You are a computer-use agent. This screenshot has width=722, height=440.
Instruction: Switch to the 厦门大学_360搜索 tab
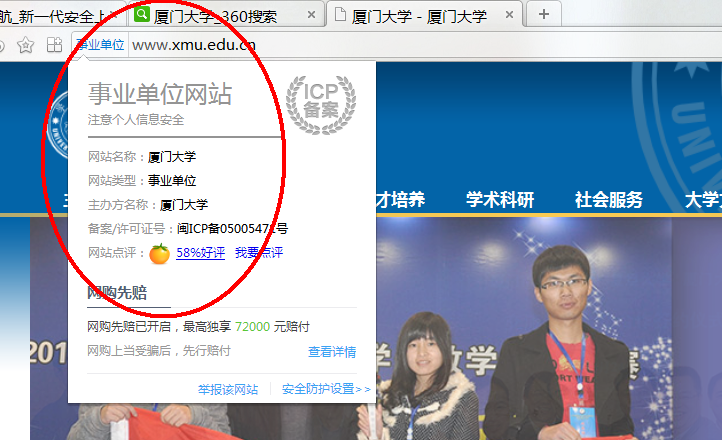click(x=227, y=15)
